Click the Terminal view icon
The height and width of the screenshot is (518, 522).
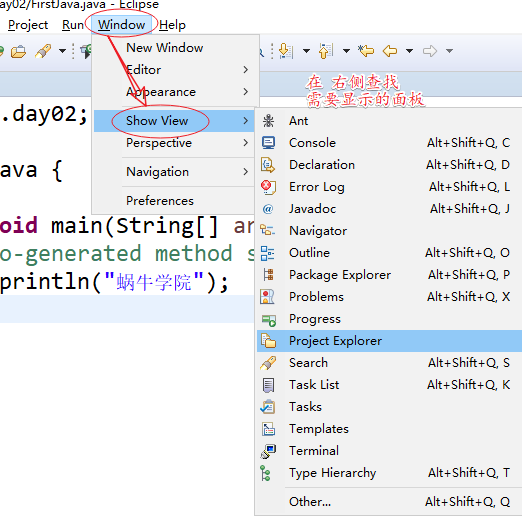coord(268,451)
